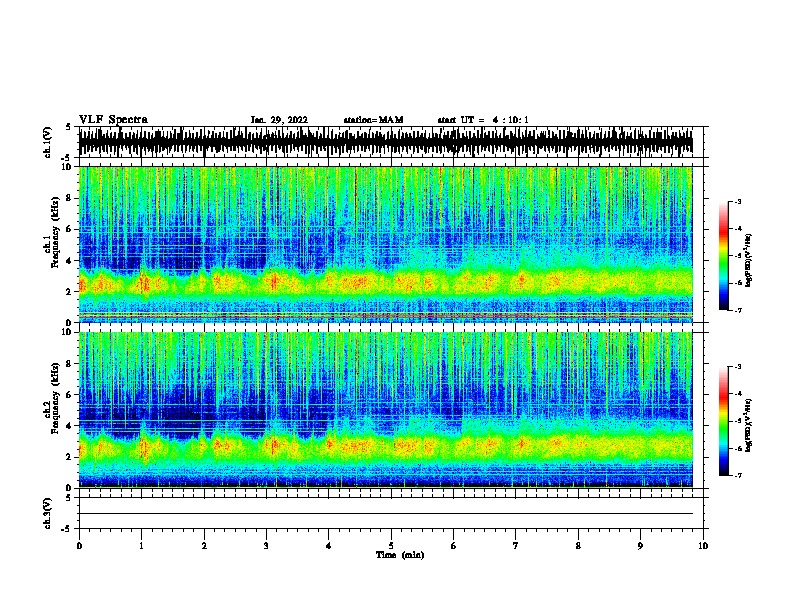Click the ch.1 color scale bar

point(724,256)
